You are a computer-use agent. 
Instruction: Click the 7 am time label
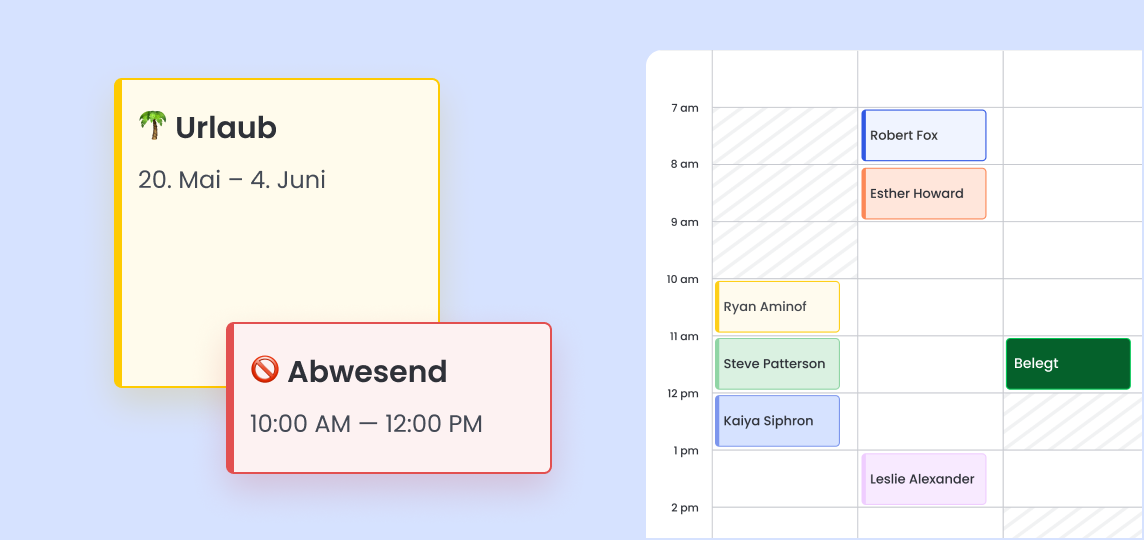click(x=685, y=108)
